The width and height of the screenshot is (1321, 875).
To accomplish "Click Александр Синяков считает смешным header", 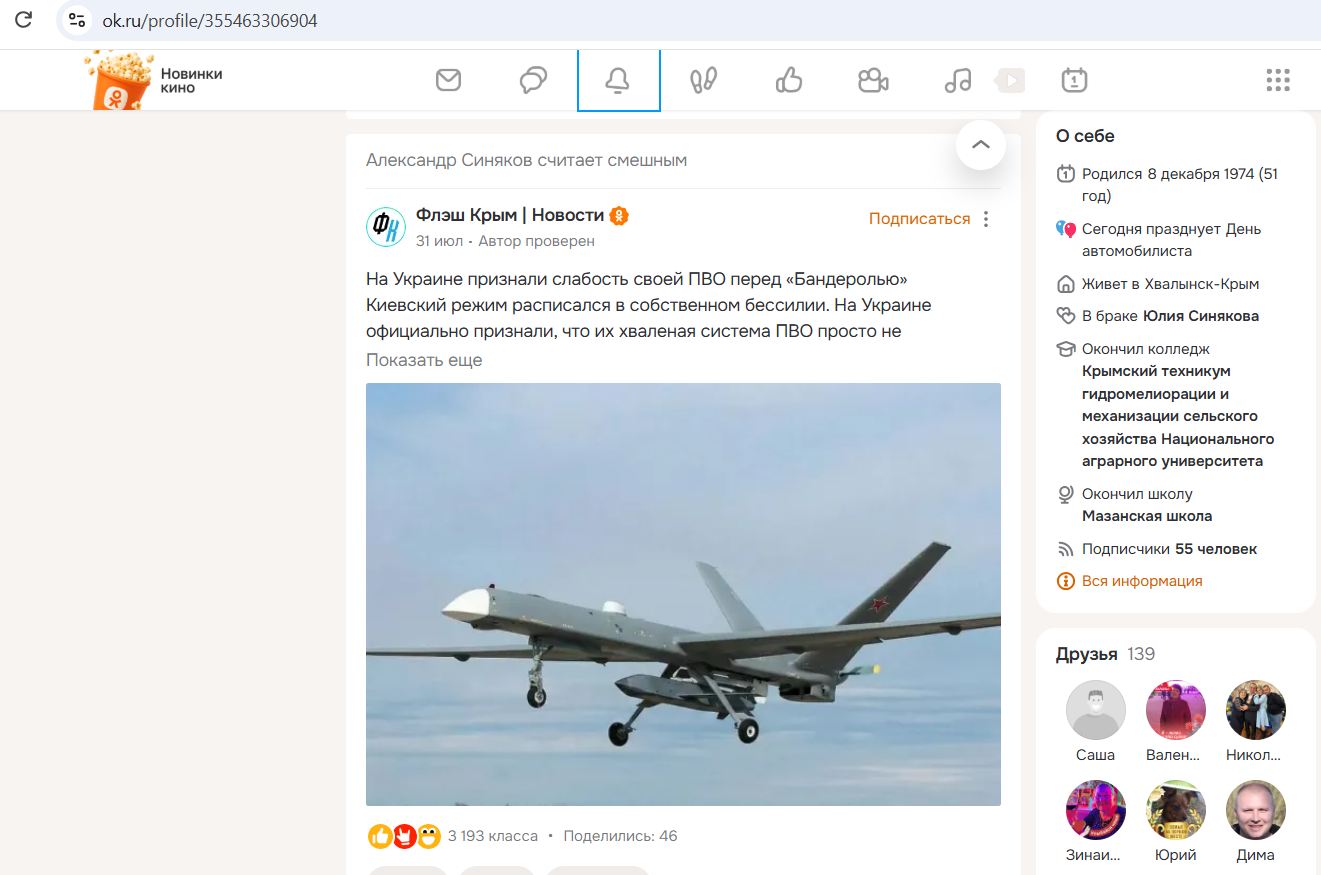I will click(526, 160).
